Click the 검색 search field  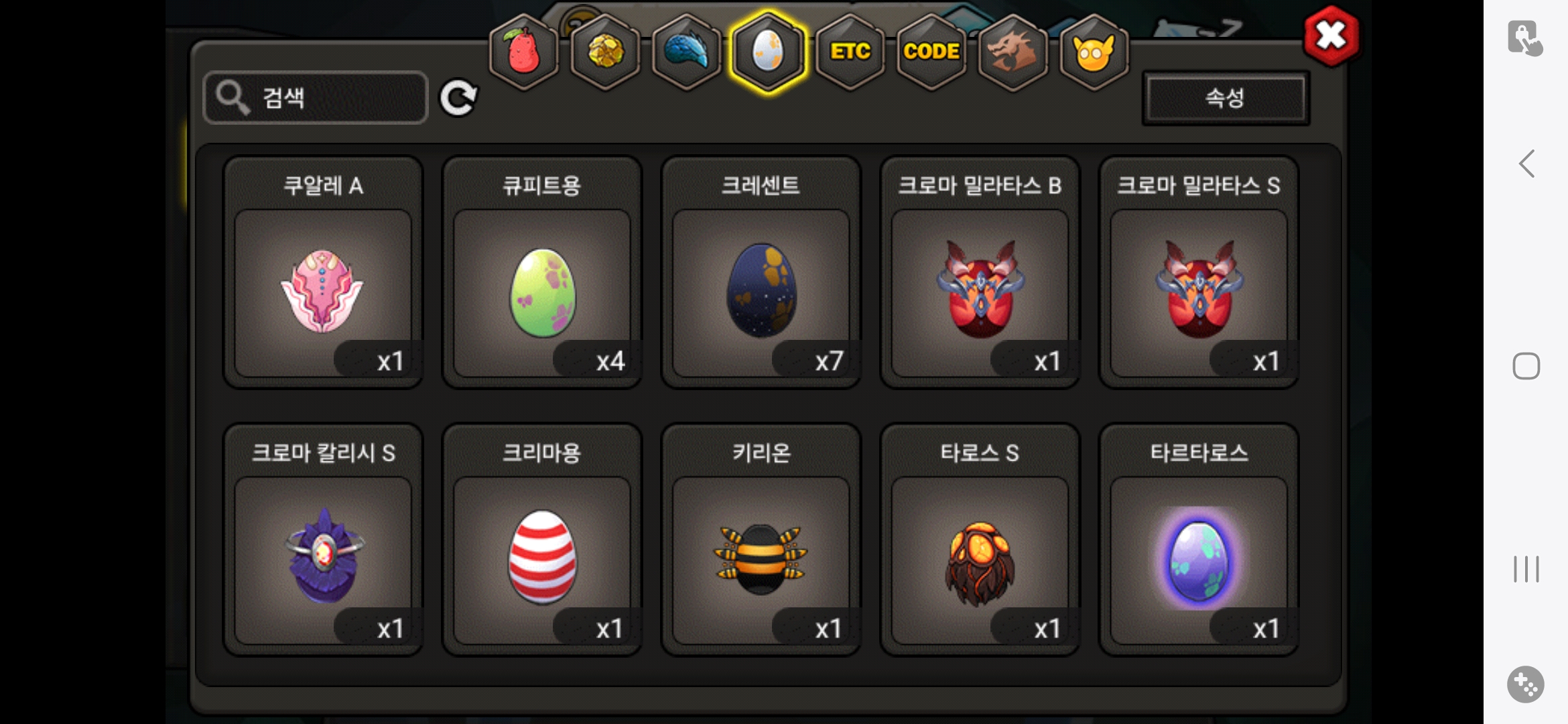[315, 98]
